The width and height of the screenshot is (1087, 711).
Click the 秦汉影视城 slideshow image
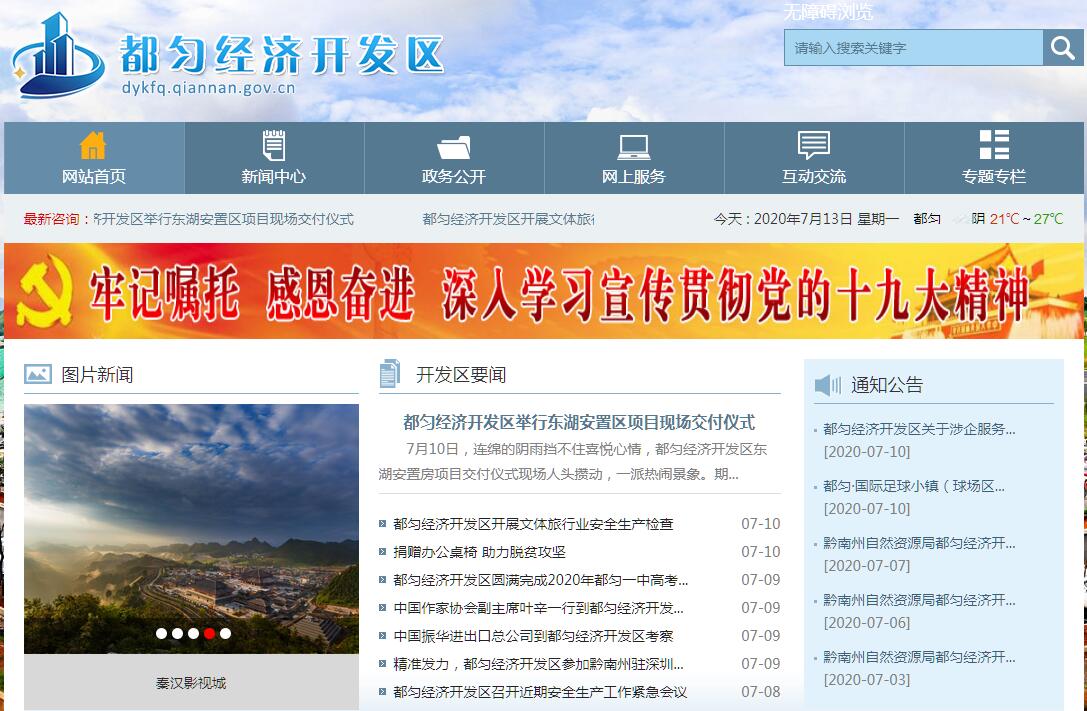point(191,528)
